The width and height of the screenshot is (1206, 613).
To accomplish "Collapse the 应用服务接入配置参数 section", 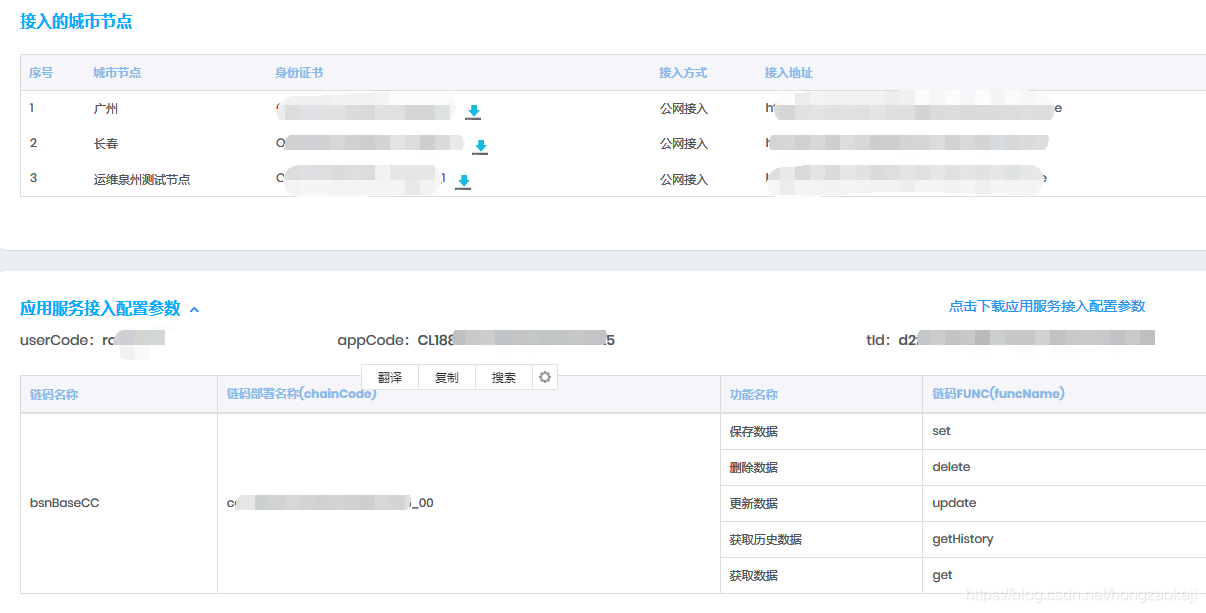I will pos(194,309).
